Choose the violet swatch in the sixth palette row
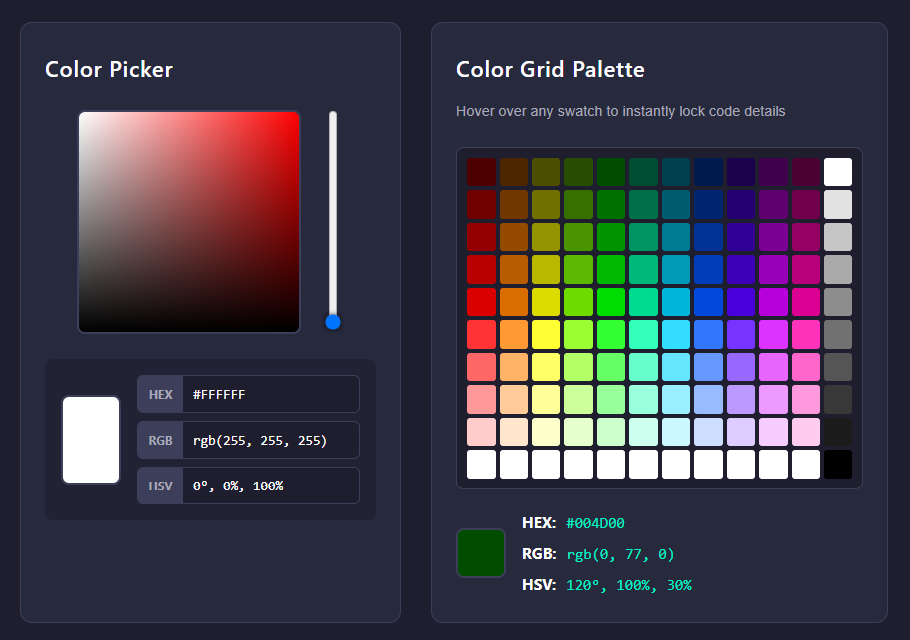Viewport: 910px width, 640px height. pos(741,335)
